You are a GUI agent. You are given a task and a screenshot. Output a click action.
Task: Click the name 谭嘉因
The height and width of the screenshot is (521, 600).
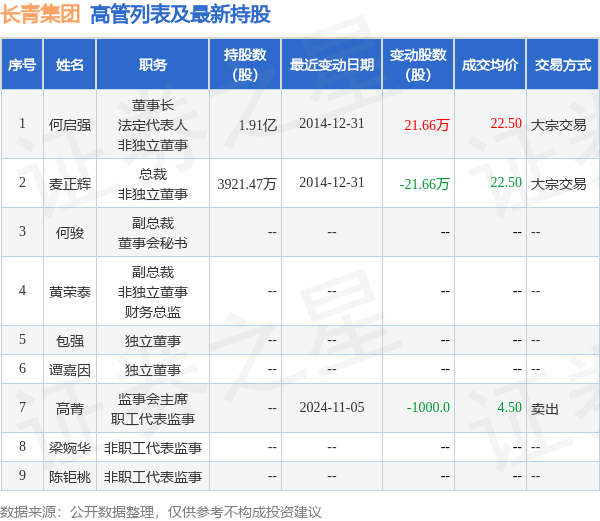click(x=70, y=370)
